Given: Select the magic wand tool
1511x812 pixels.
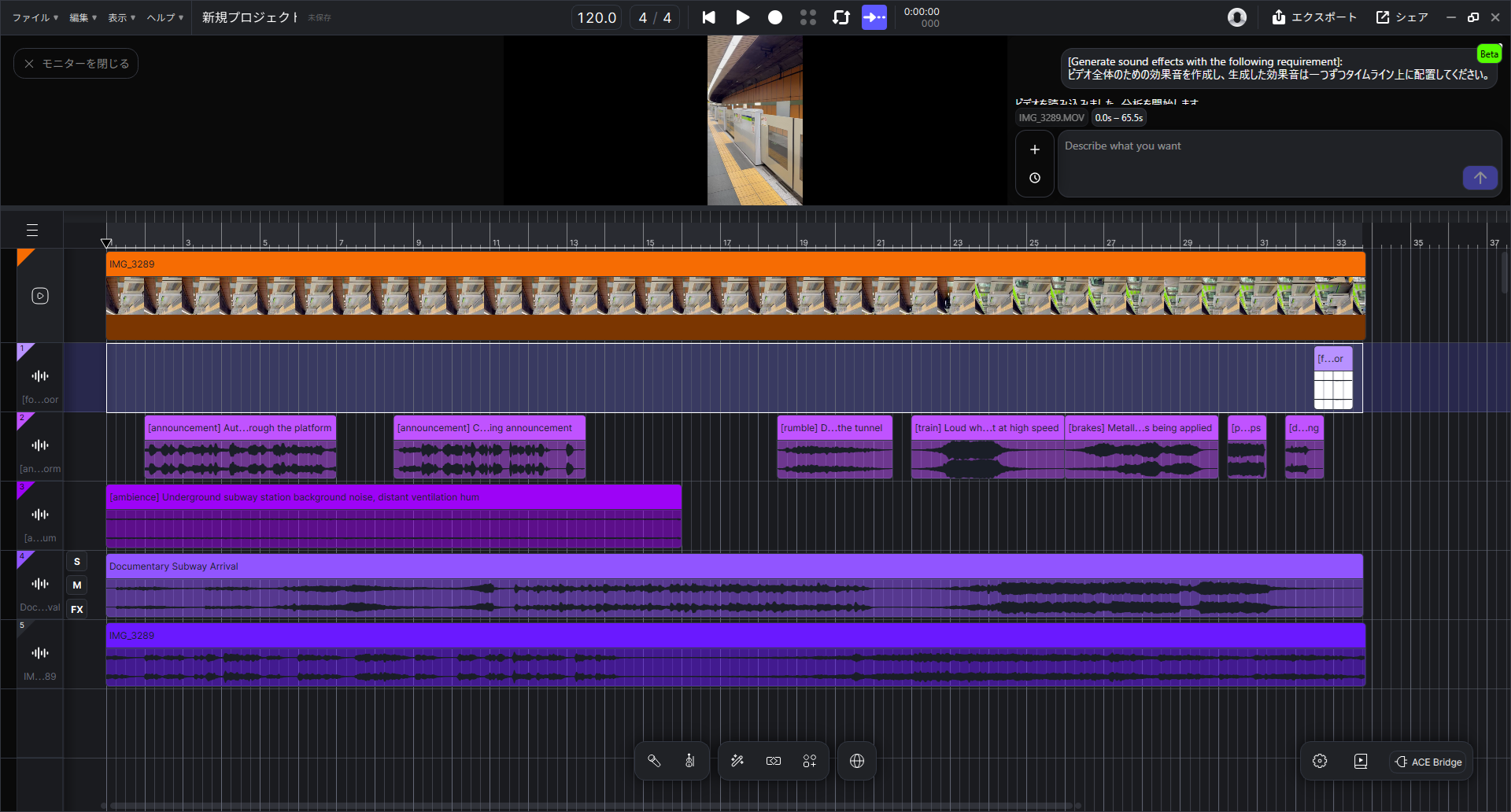Looking at the screenshot, I should click(x=737, y=761).
